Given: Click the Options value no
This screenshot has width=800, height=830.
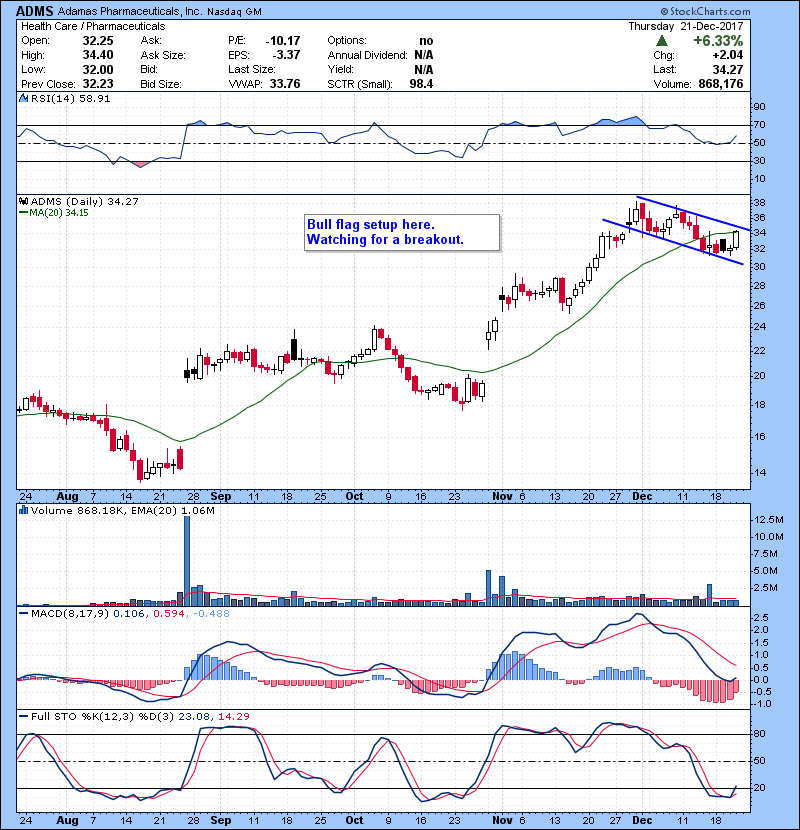Looking at the screenshot, I should tap(426, 41).
